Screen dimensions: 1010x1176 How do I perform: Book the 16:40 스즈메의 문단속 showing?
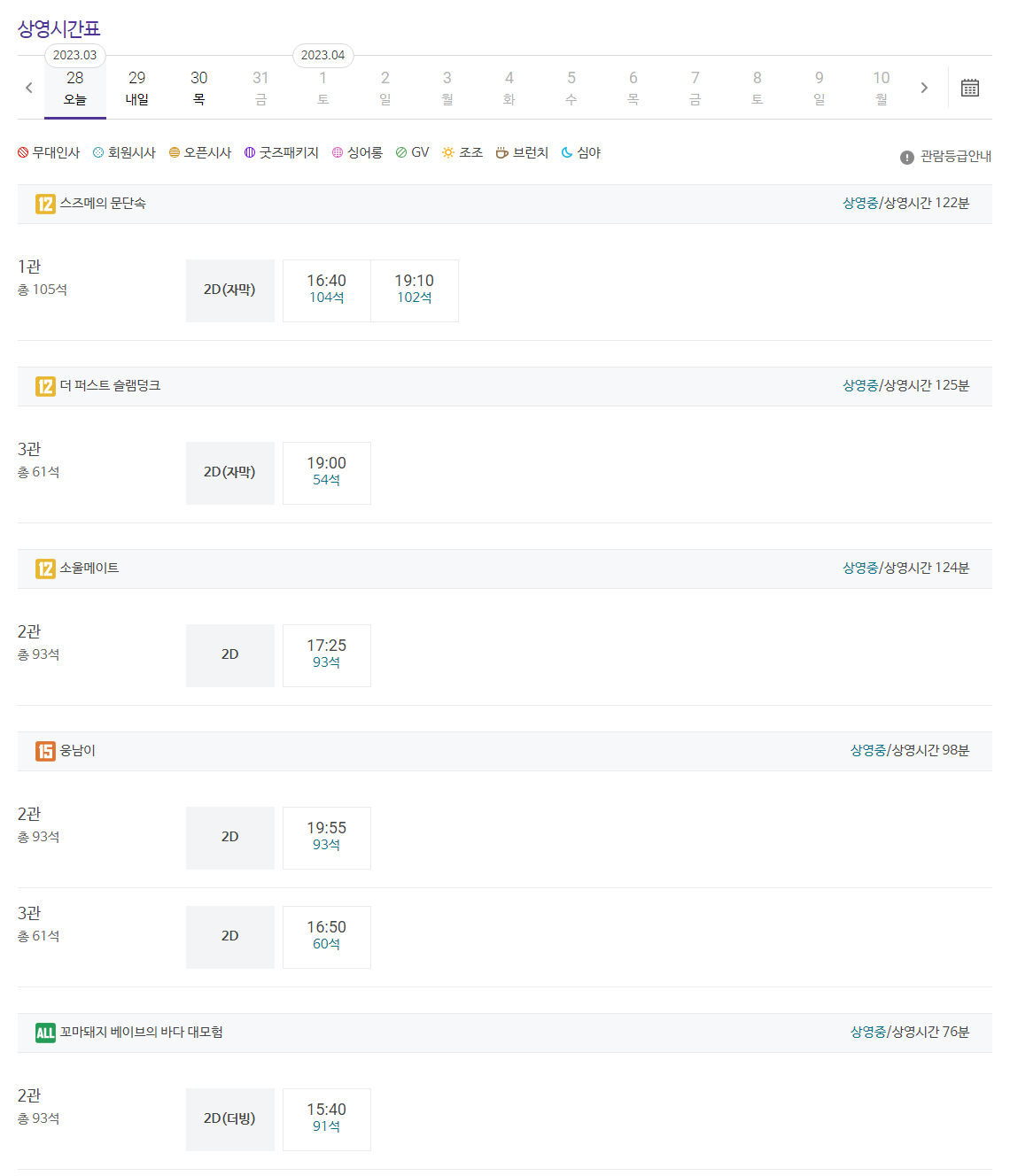tap(327, 290)
